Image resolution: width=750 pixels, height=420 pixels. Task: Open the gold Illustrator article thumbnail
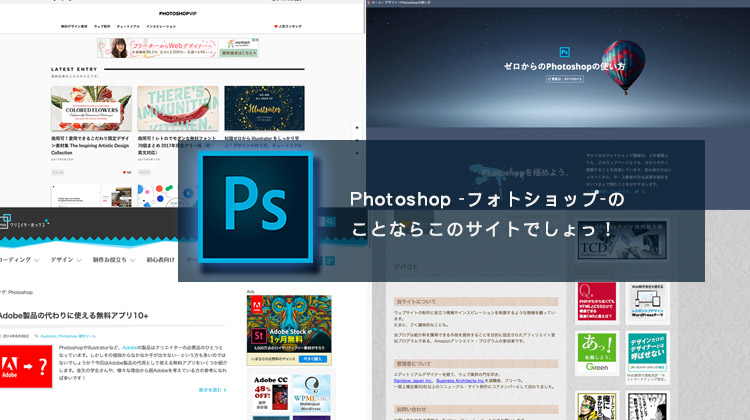(x=264, y=108)
